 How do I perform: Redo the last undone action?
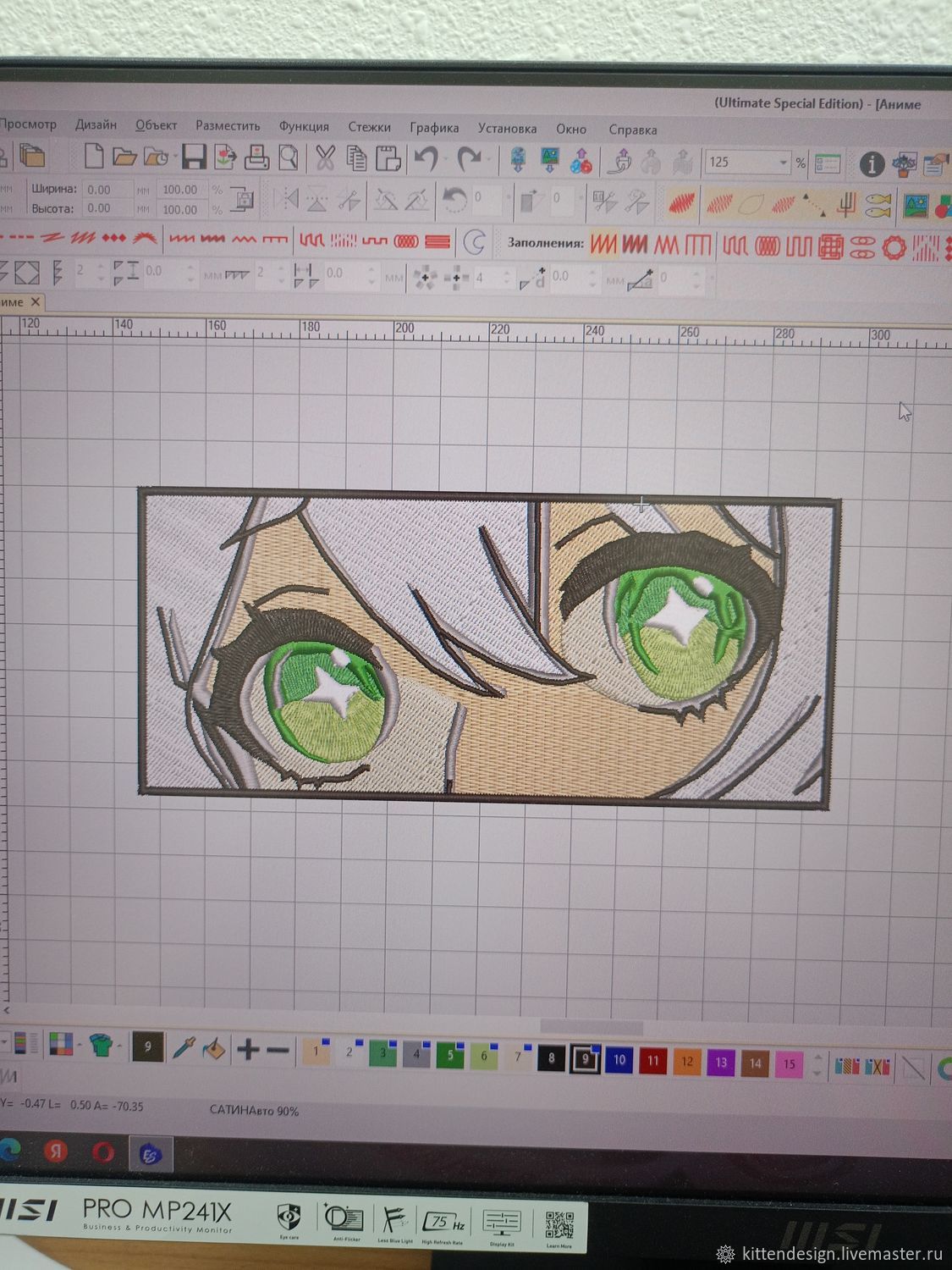click(469, 158)
